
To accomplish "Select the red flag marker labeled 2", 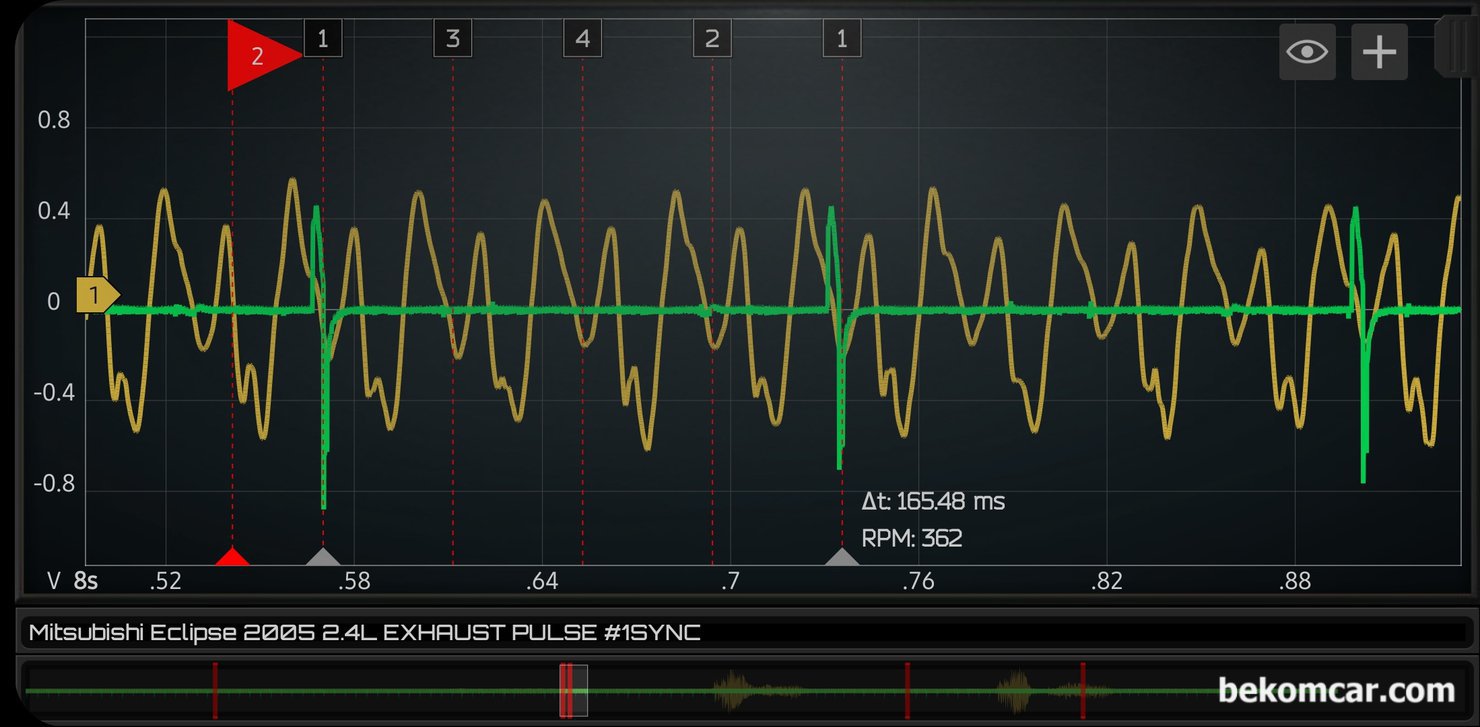I will pos(262,55).
